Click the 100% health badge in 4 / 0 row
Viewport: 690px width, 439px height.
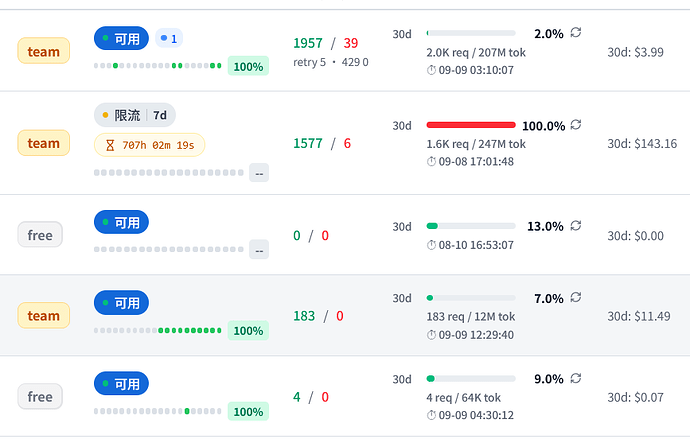click(x=248, y=411)
